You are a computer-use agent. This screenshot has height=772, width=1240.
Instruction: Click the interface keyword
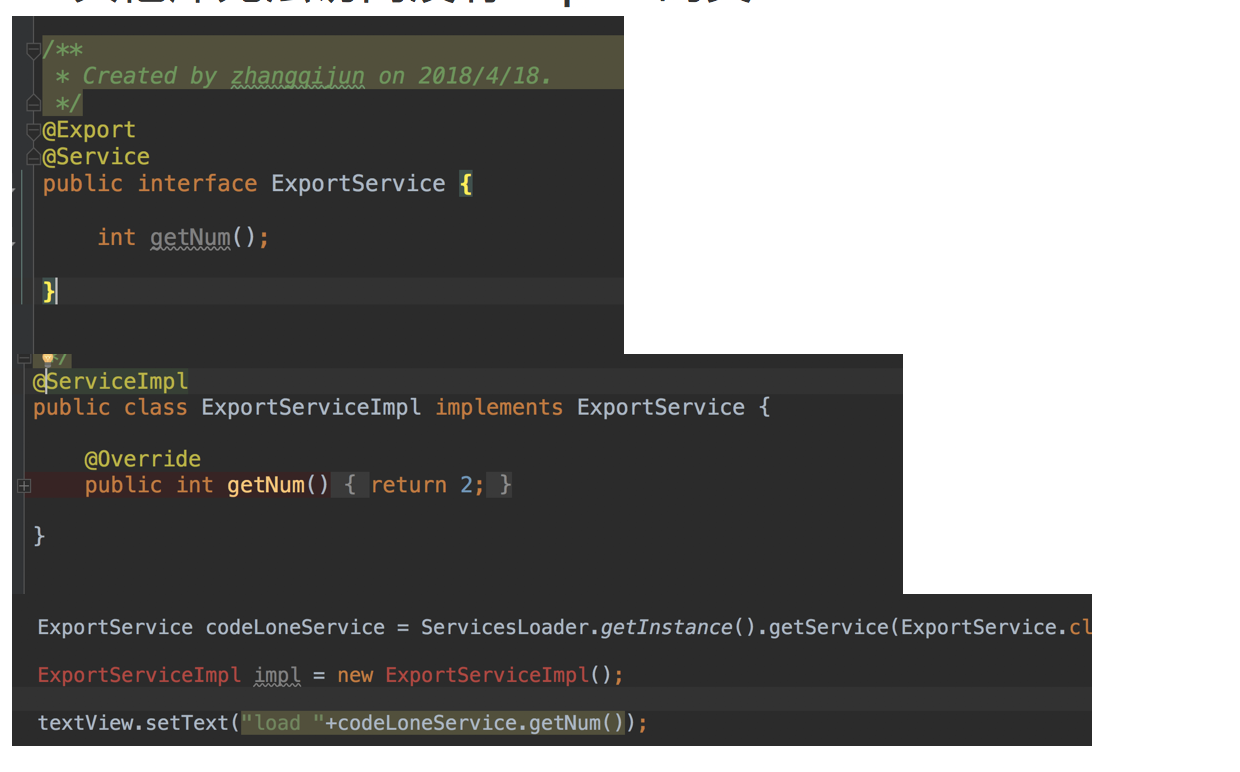coord(197,184)
